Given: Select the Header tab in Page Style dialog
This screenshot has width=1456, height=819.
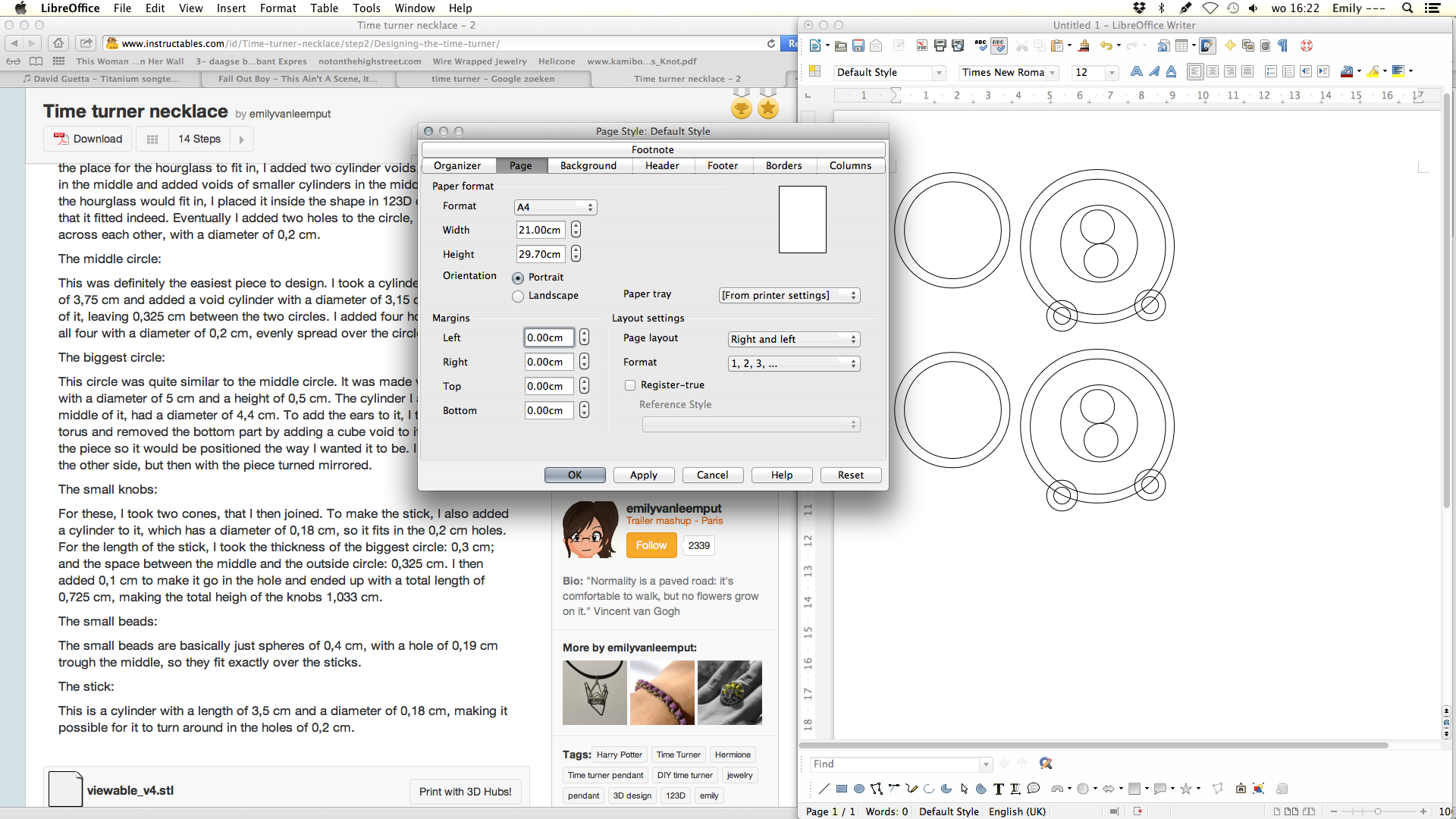Looking at the screenshot, I should pyautogui.click(x=662, y=165).
